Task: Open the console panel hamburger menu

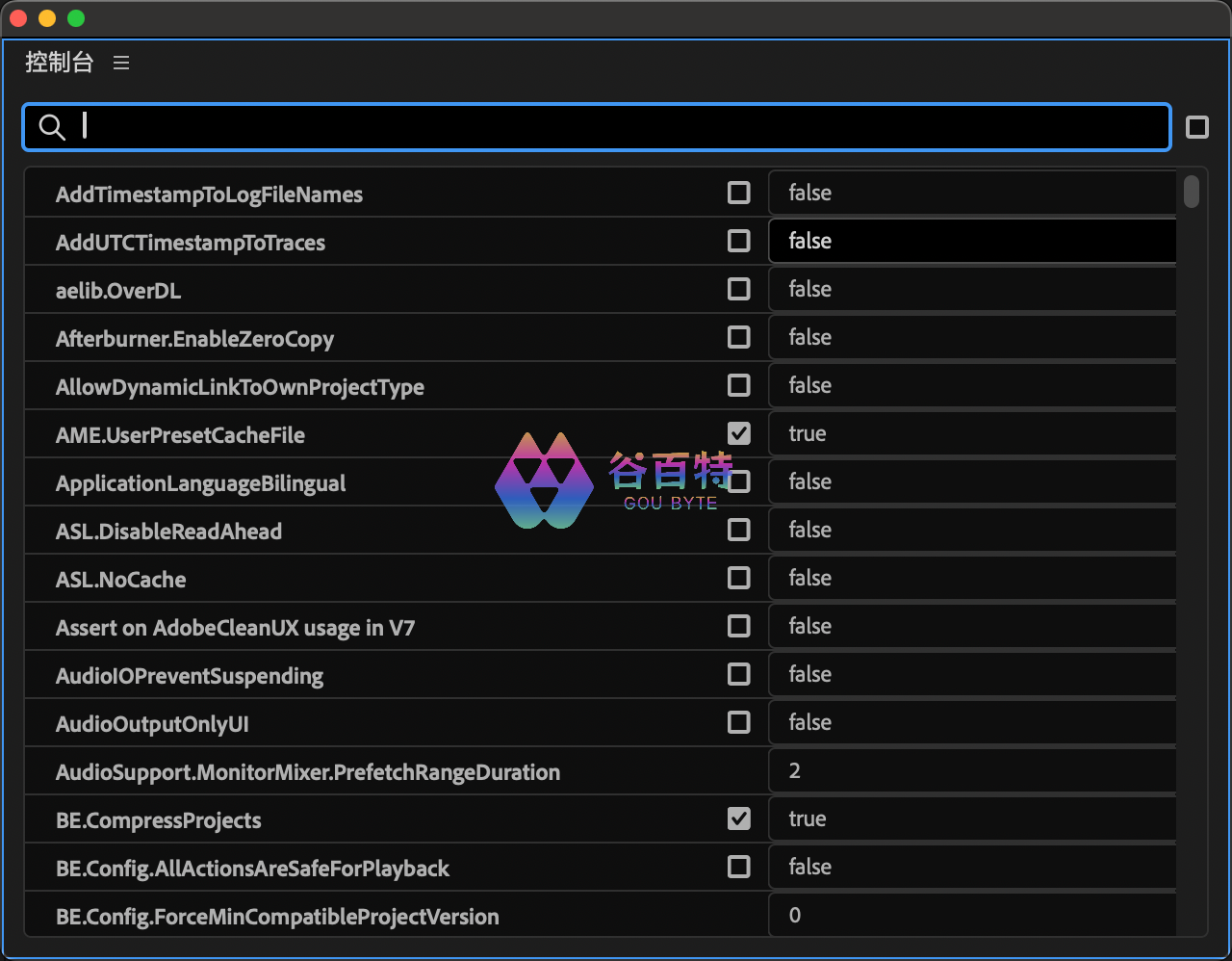Action: pyautogui.click(x=121, y=63)
